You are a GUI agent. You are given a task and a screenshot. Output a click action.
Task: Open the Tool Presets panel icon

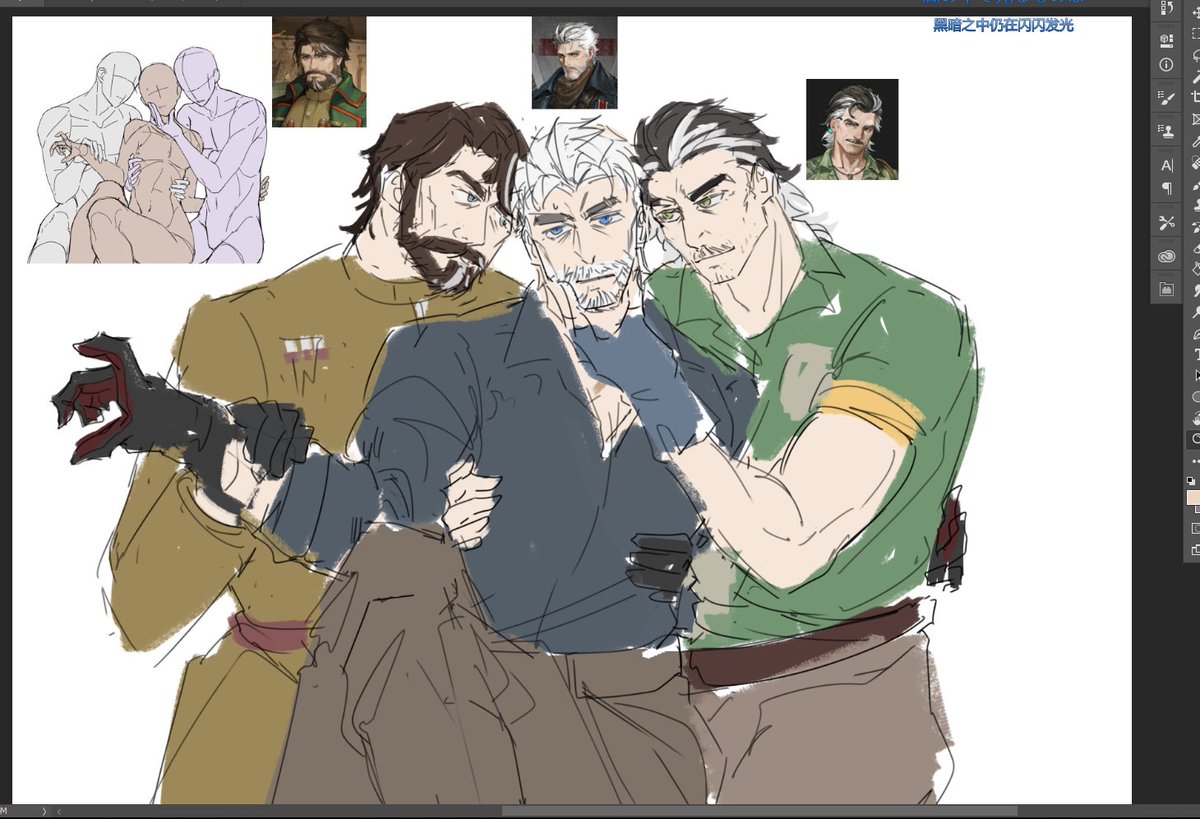[x=1166, y=222]
